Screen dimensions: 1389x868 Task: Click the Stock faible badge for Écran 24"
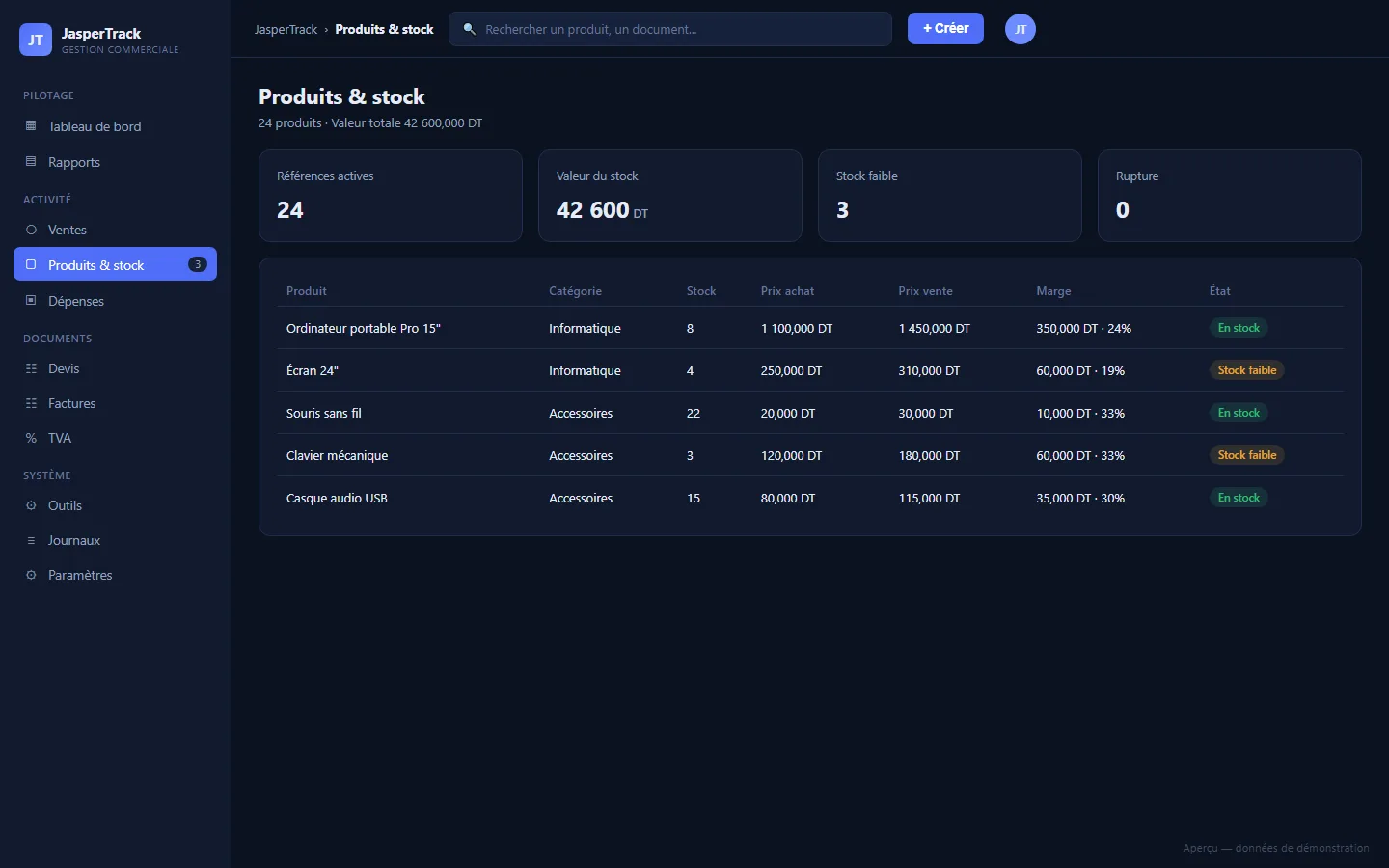pos(1246,370)
